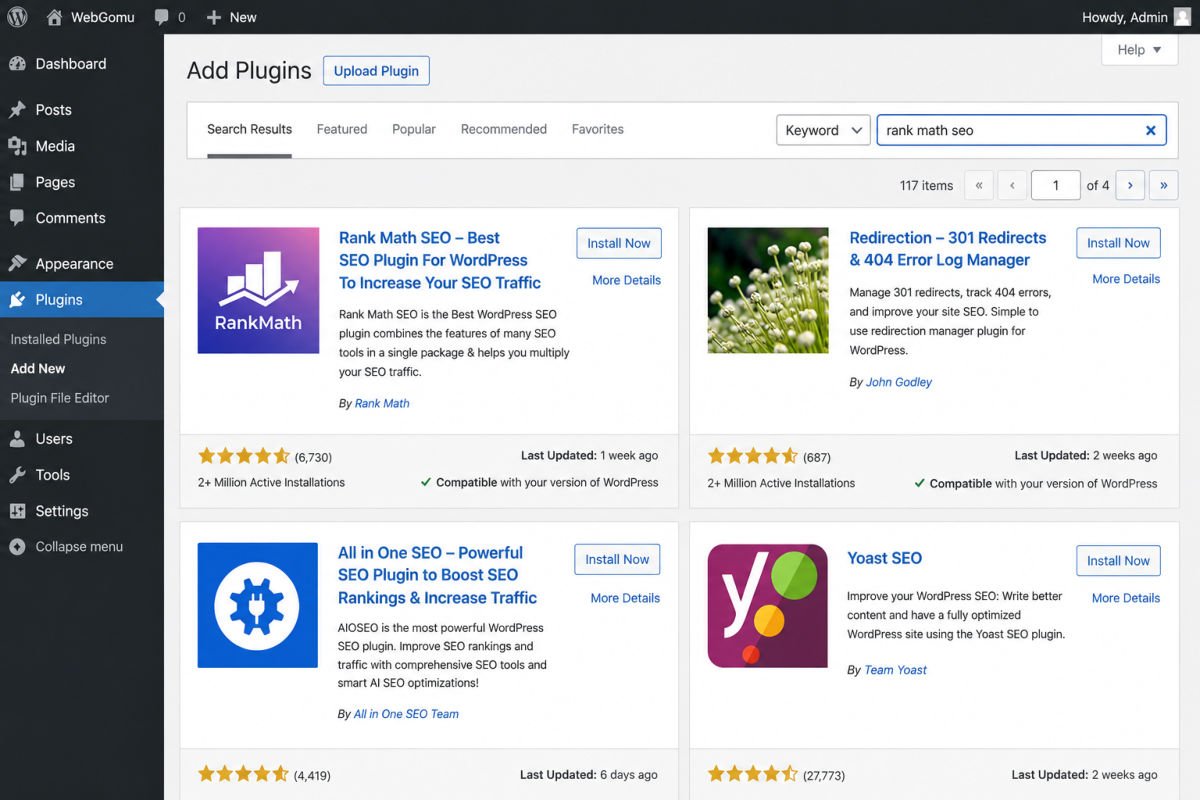Click the Upload Plugin button
This screenshot has height=800, width=1200.
coord(376,71)
